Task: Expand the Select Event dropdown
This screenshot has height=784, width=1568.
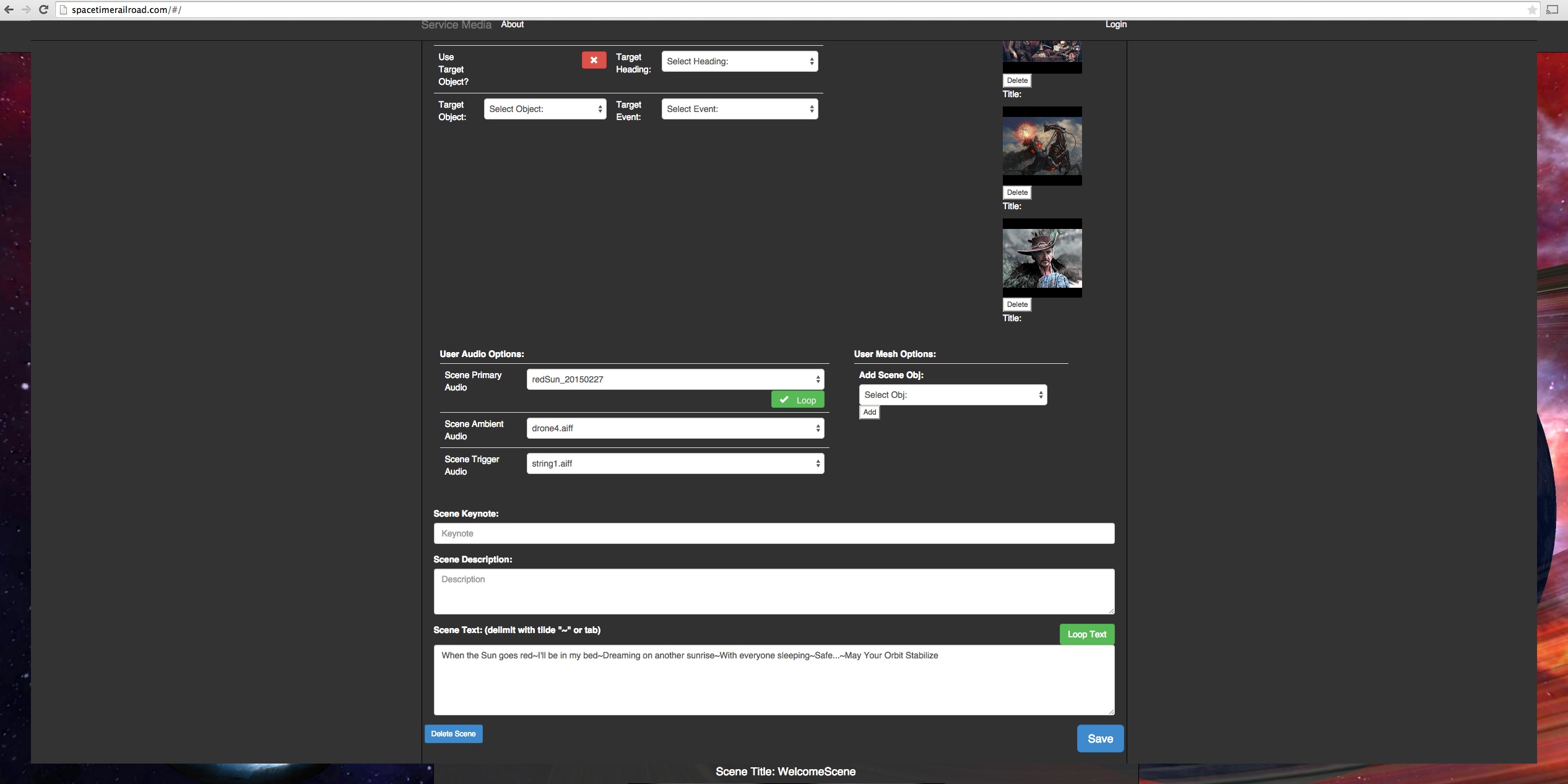Action: point(739,109)
